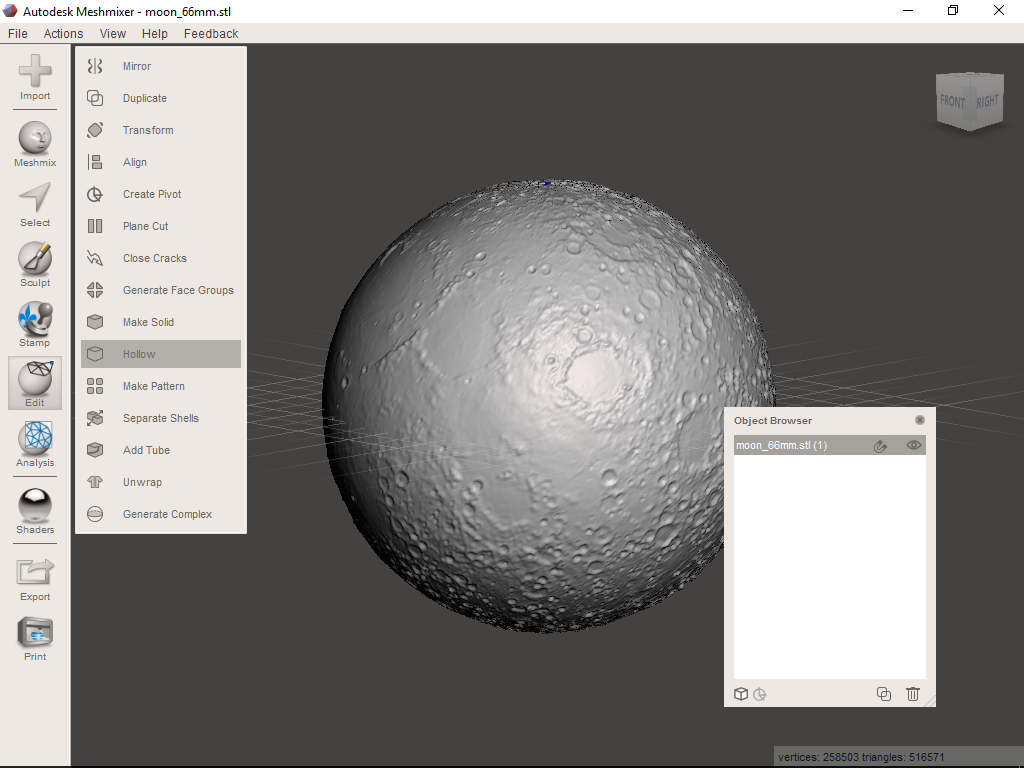The width and height of the screenshot is (1024, 768).
Task: Toggle the pin on moon_66mm.stl
Action: coord(880,445)
